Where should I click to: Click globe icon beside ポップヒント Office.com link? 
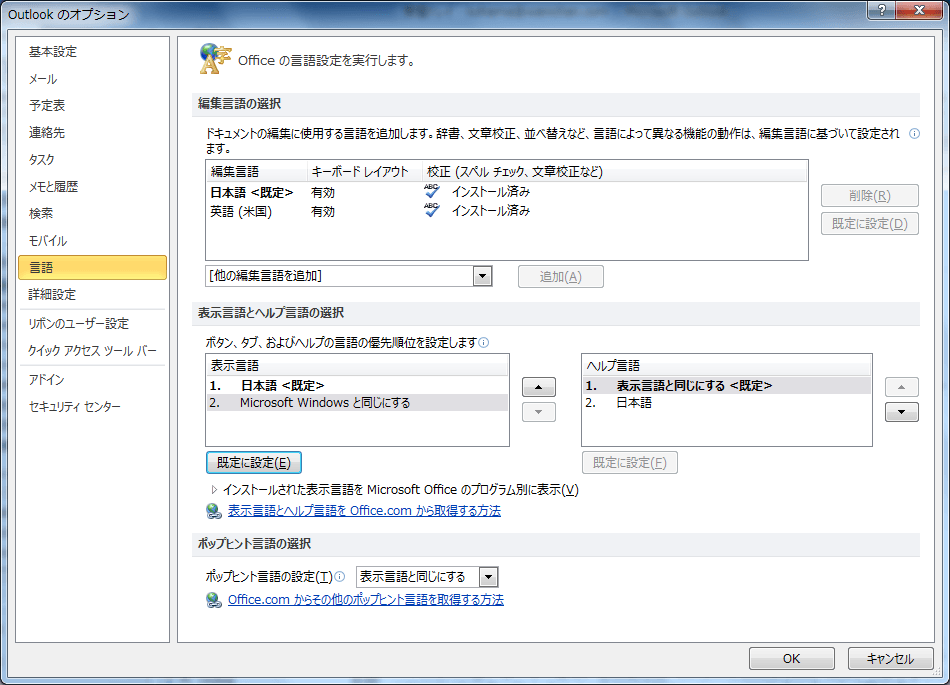[x=213, y=600]
